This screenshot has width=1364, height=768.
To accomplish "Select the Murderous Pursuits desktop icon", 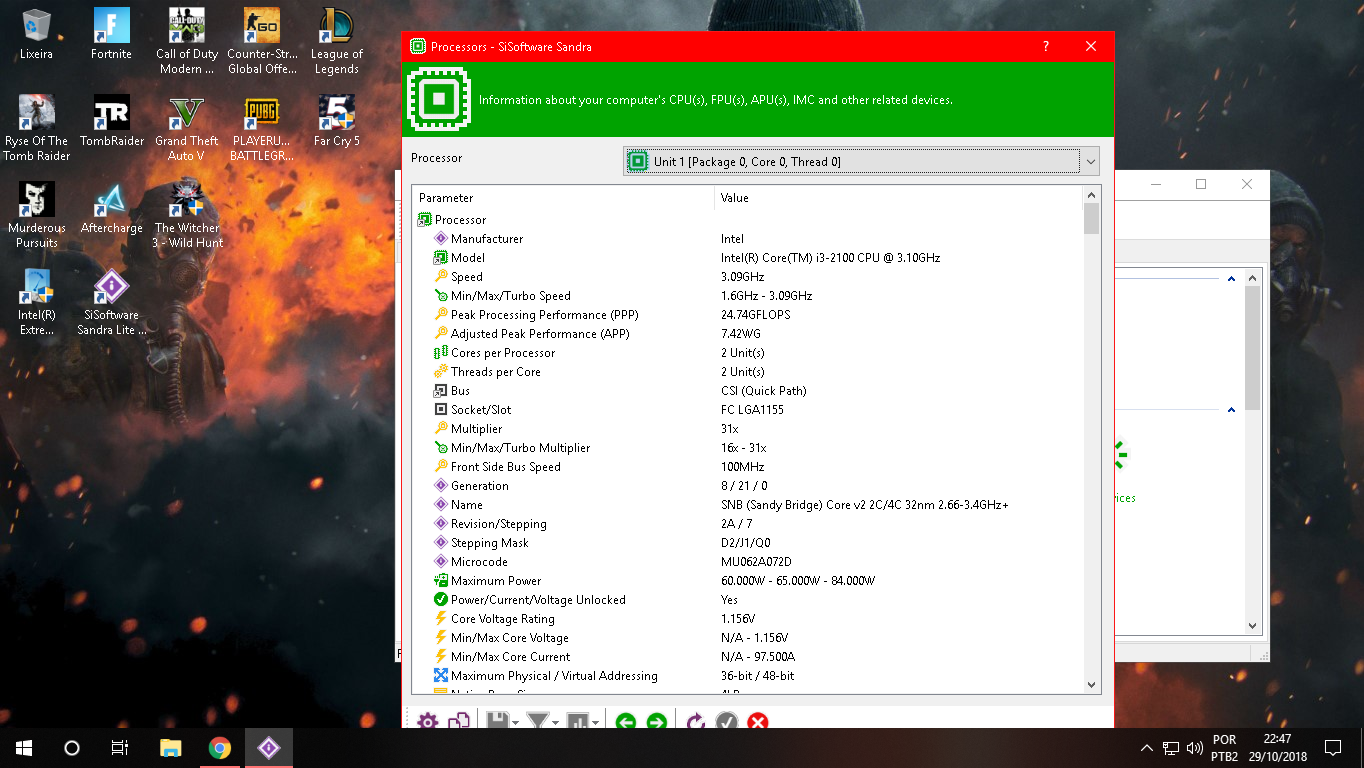I will pos(37,215).
